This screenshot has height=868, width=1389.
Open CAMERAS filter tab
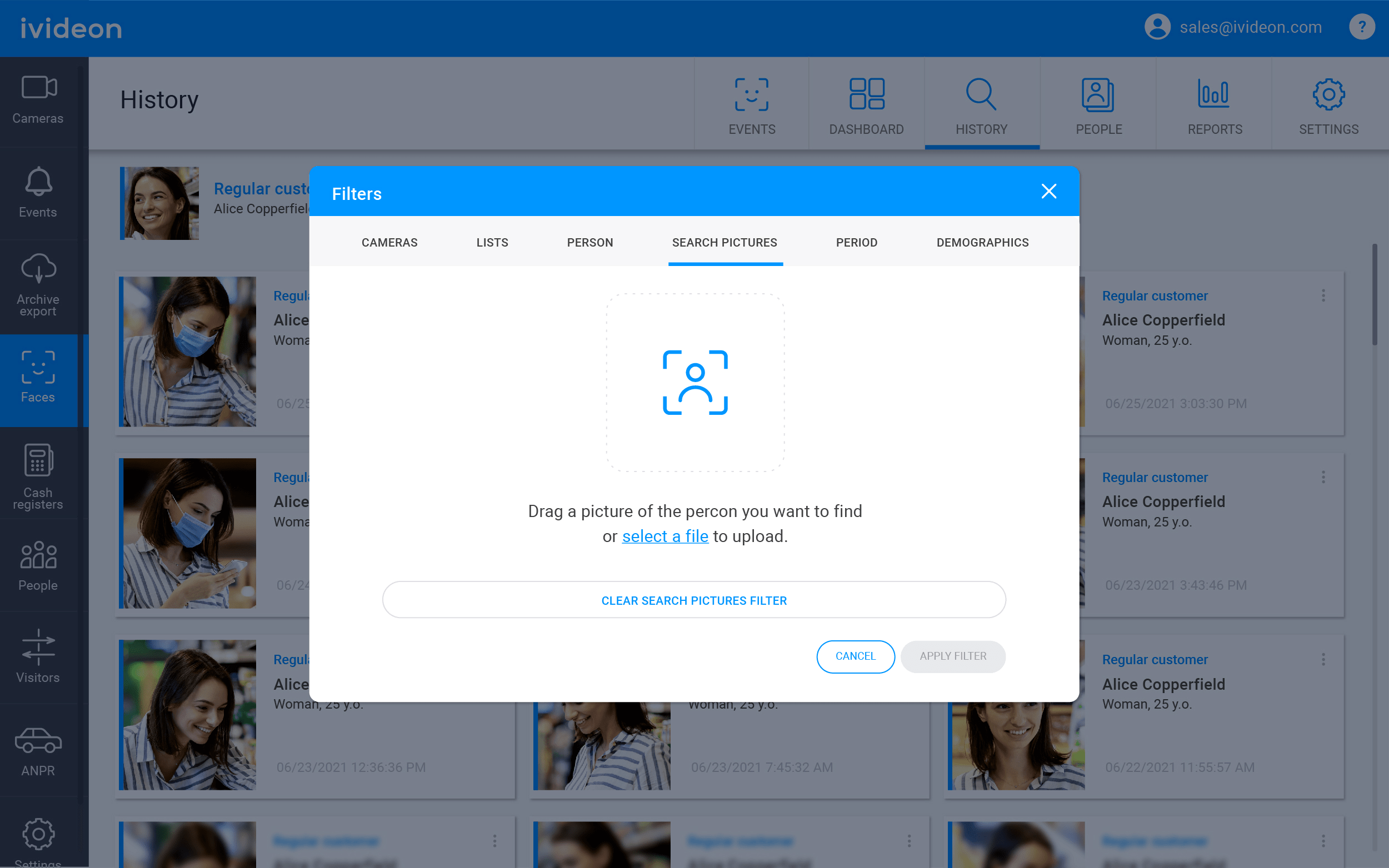389,242
